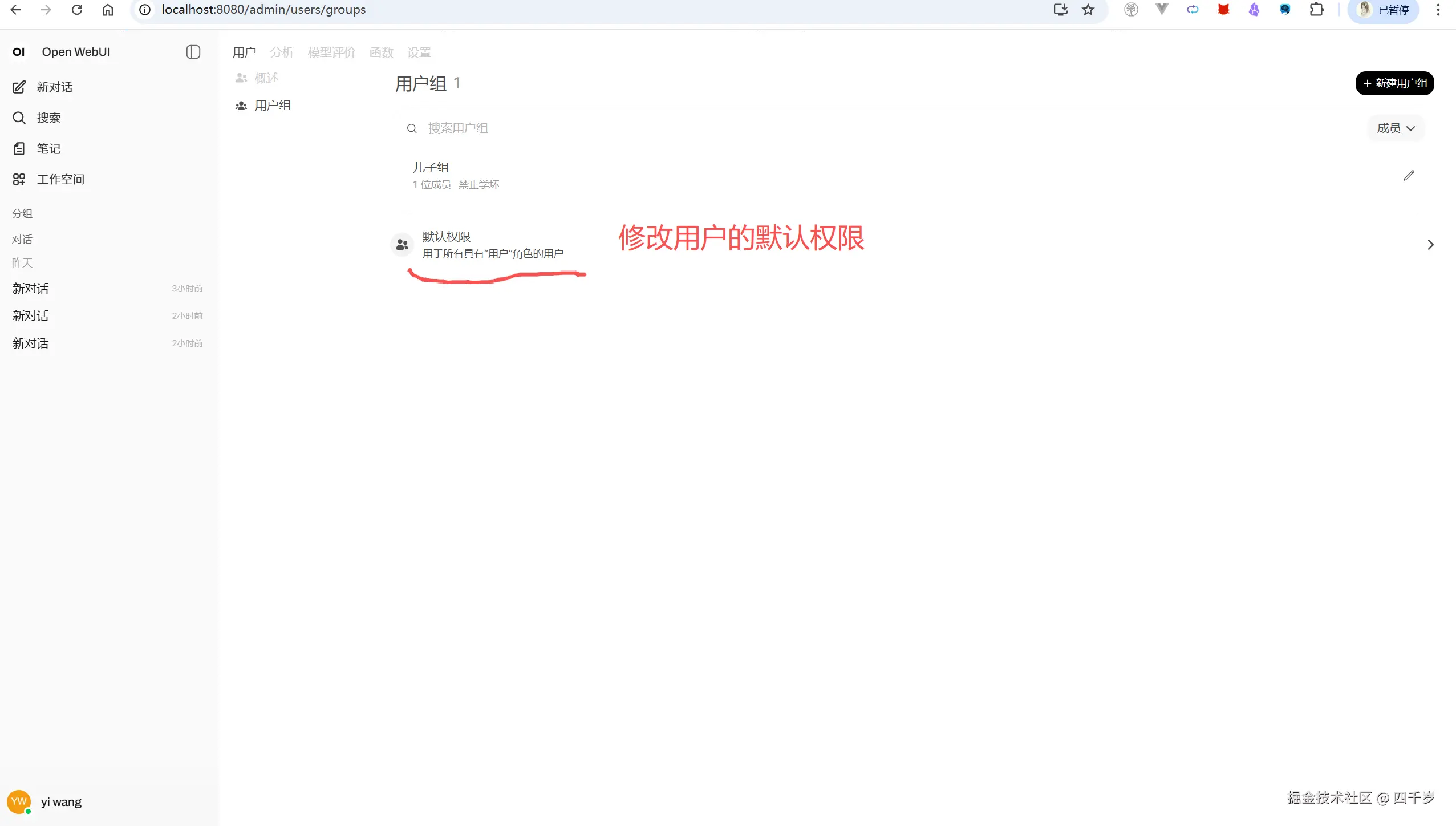This screenshot has height=826, width=1456.
Task: Bookmark the page with the star icon
Action: click(1088, 9)
